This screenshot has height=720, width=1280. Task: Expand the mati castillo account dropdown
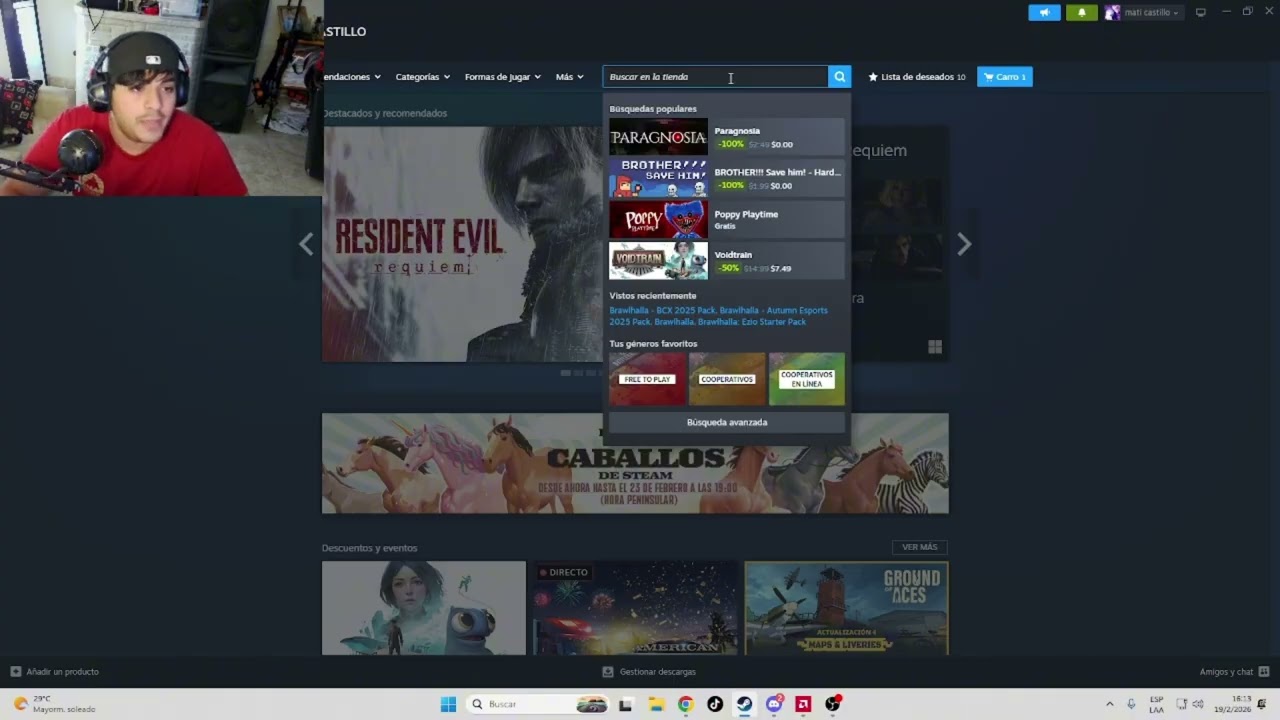coord(1176,13)
